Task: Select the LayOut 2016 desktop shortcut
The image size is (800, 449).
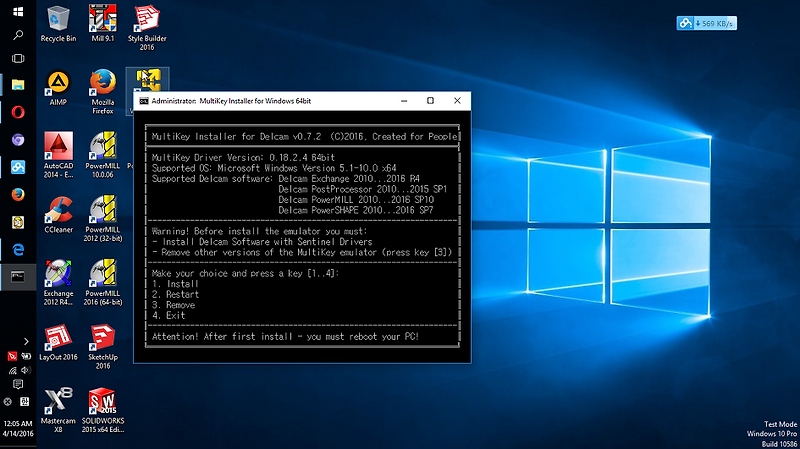Action: coord(58,343)
